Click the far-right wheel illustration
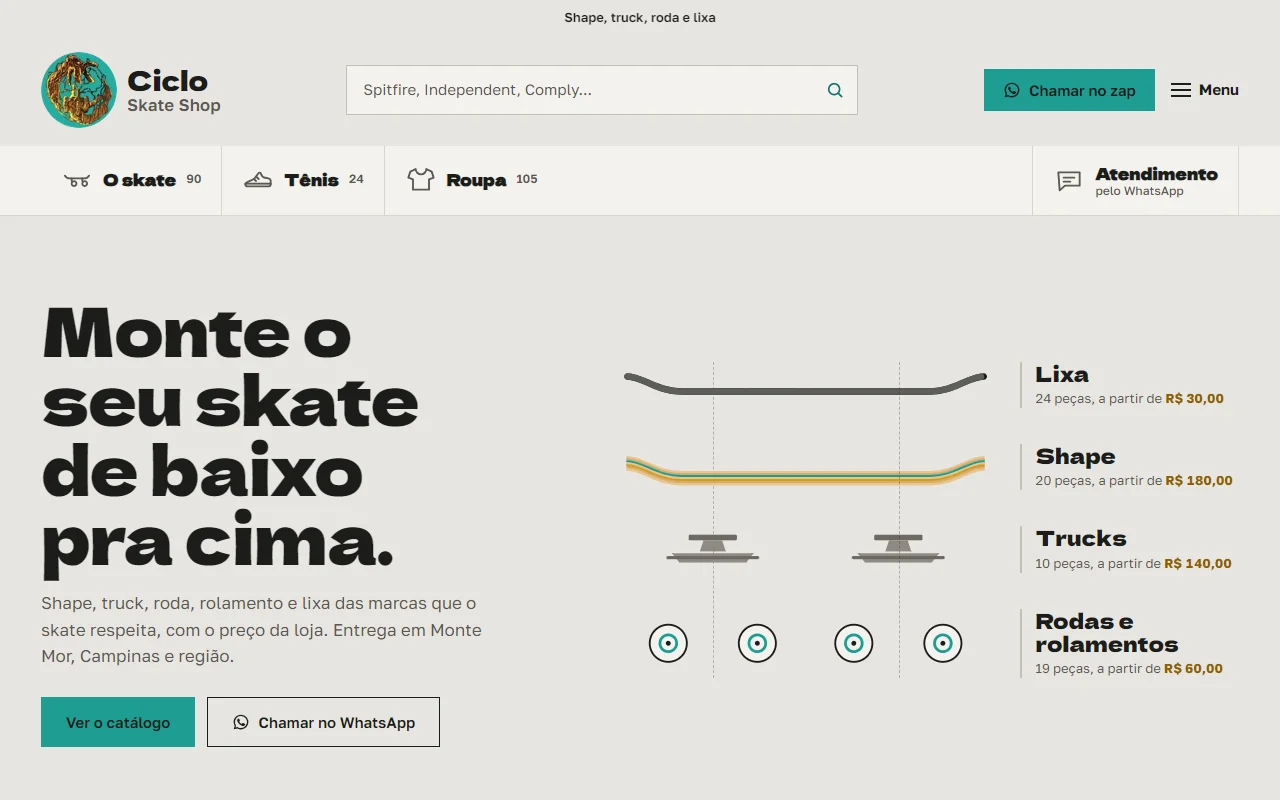Image resolution: width=1280 pixels, height=800 pixels. point(942,643)
